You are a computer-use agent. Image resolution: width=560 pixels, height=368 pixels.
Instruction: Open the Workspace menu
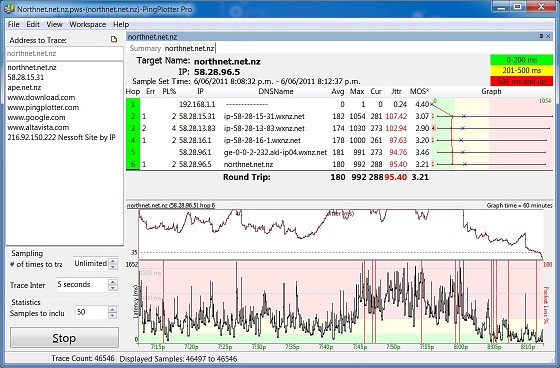(x=88, y=24)
